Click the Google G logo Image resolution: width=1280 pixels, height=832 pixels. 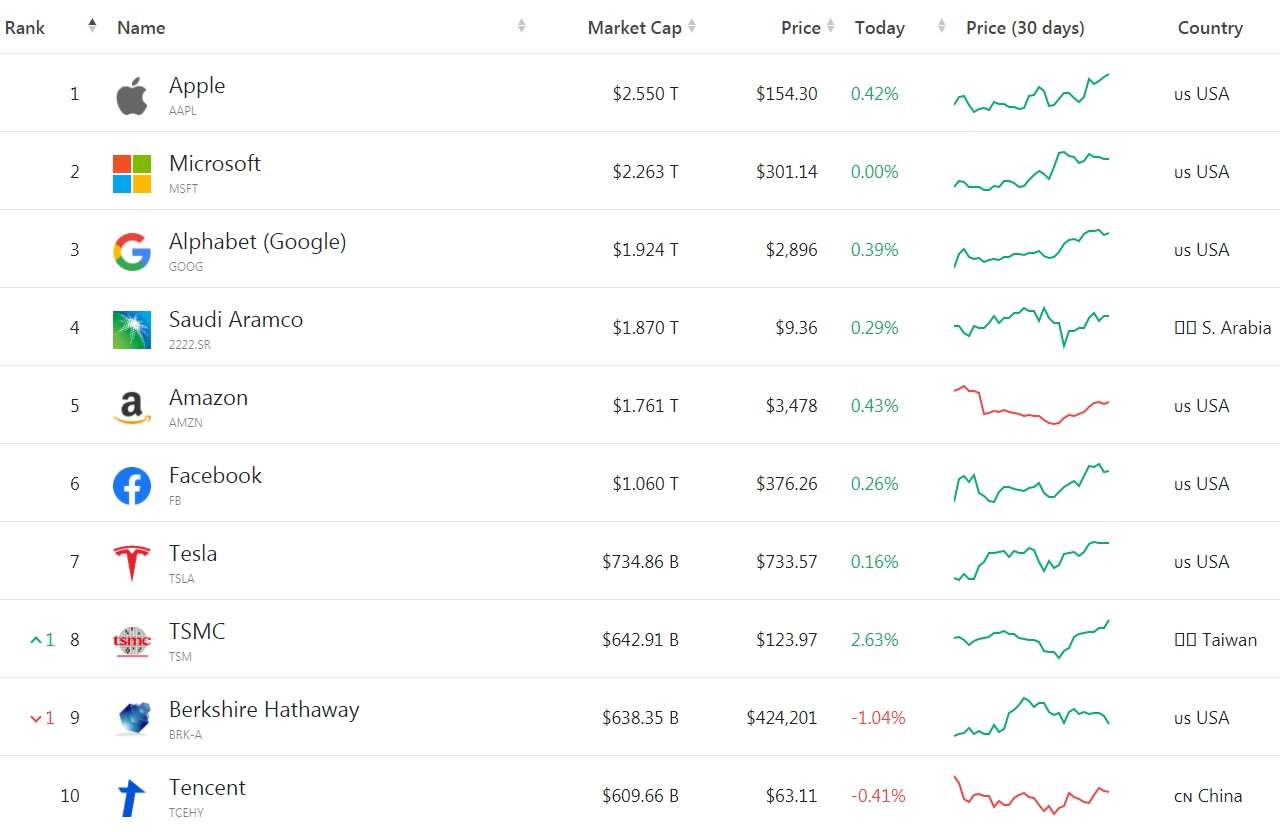[x=132, y=252]
